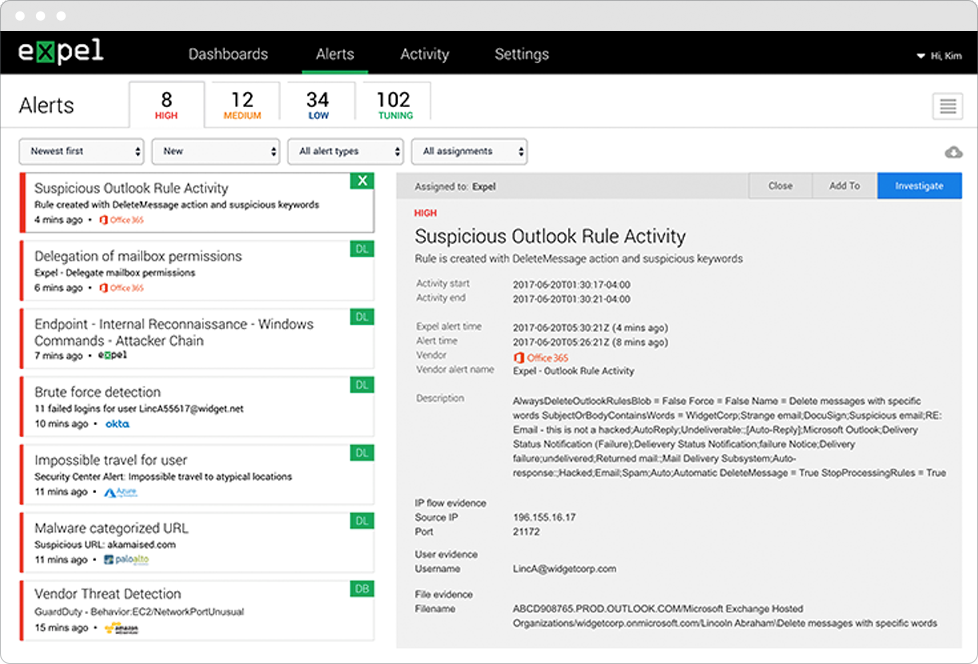Screen dimensions: 978x664
Task: Open the Alerts navigation item
Action: [335, 54]
